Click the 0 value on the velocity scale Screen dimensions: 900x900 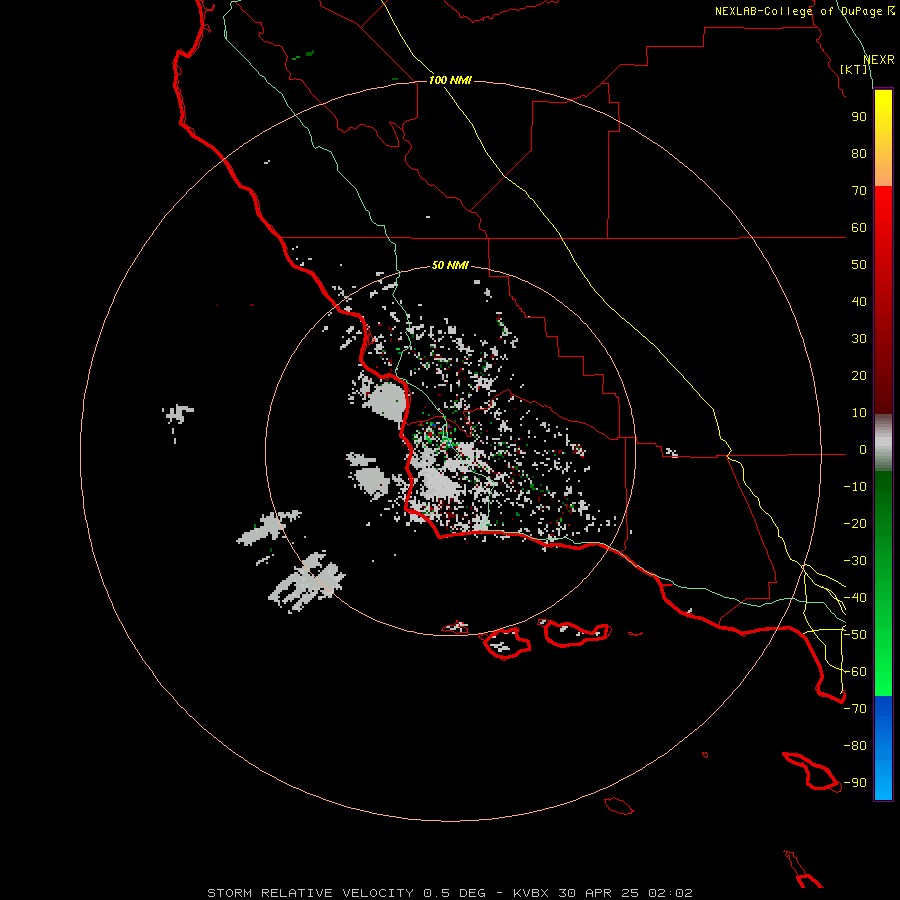point(863,450)
